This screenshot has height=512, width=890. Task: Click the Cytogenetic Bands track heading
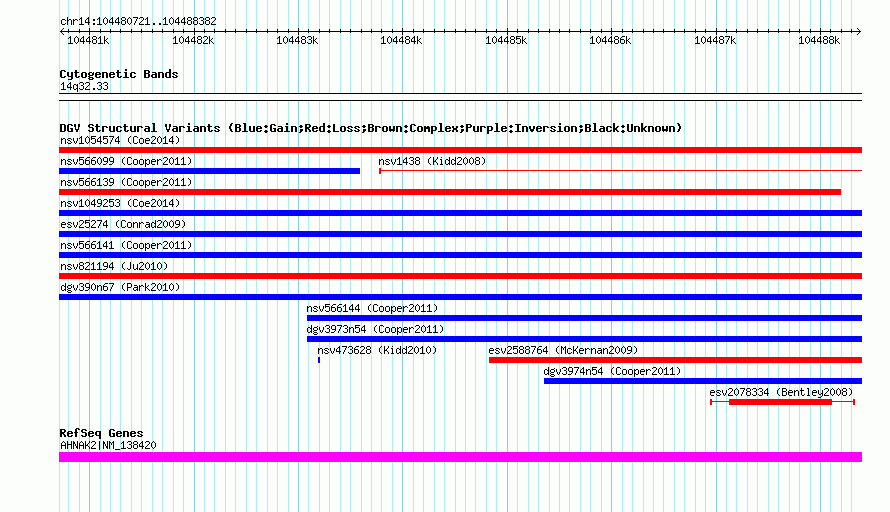(119, 74)
